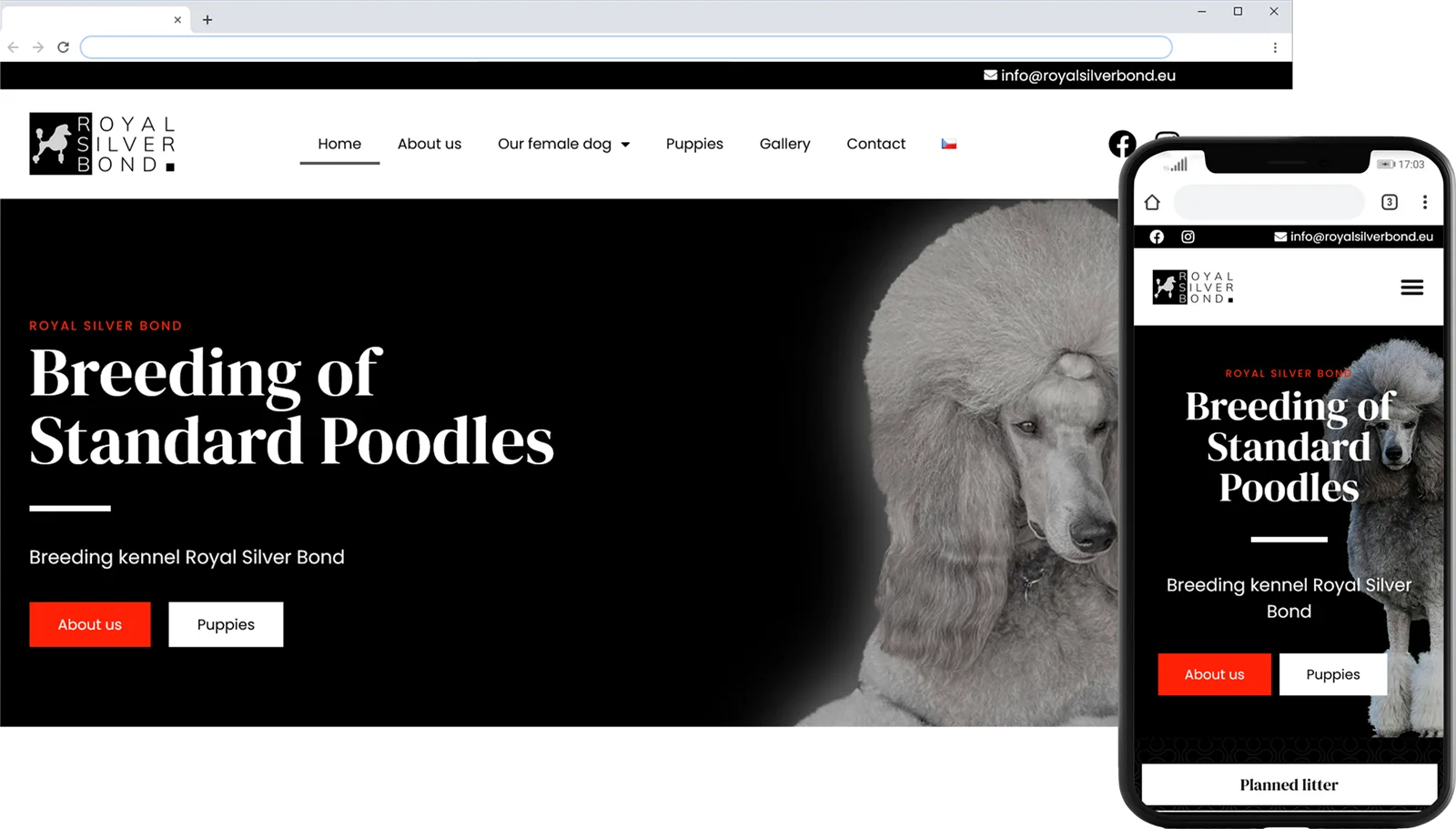
Task: Focus the desktop browser address bar
Action: (626, 47)
